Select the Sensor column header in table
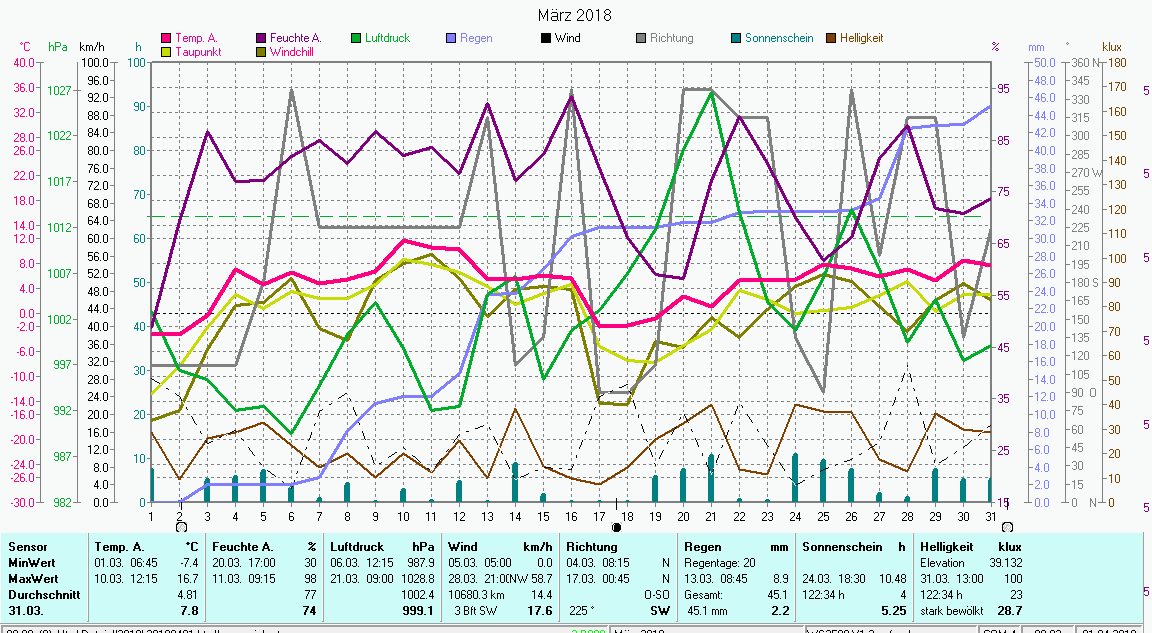Image resolution: width=1152 pixels, height=633 pixels. click(27, 547)
